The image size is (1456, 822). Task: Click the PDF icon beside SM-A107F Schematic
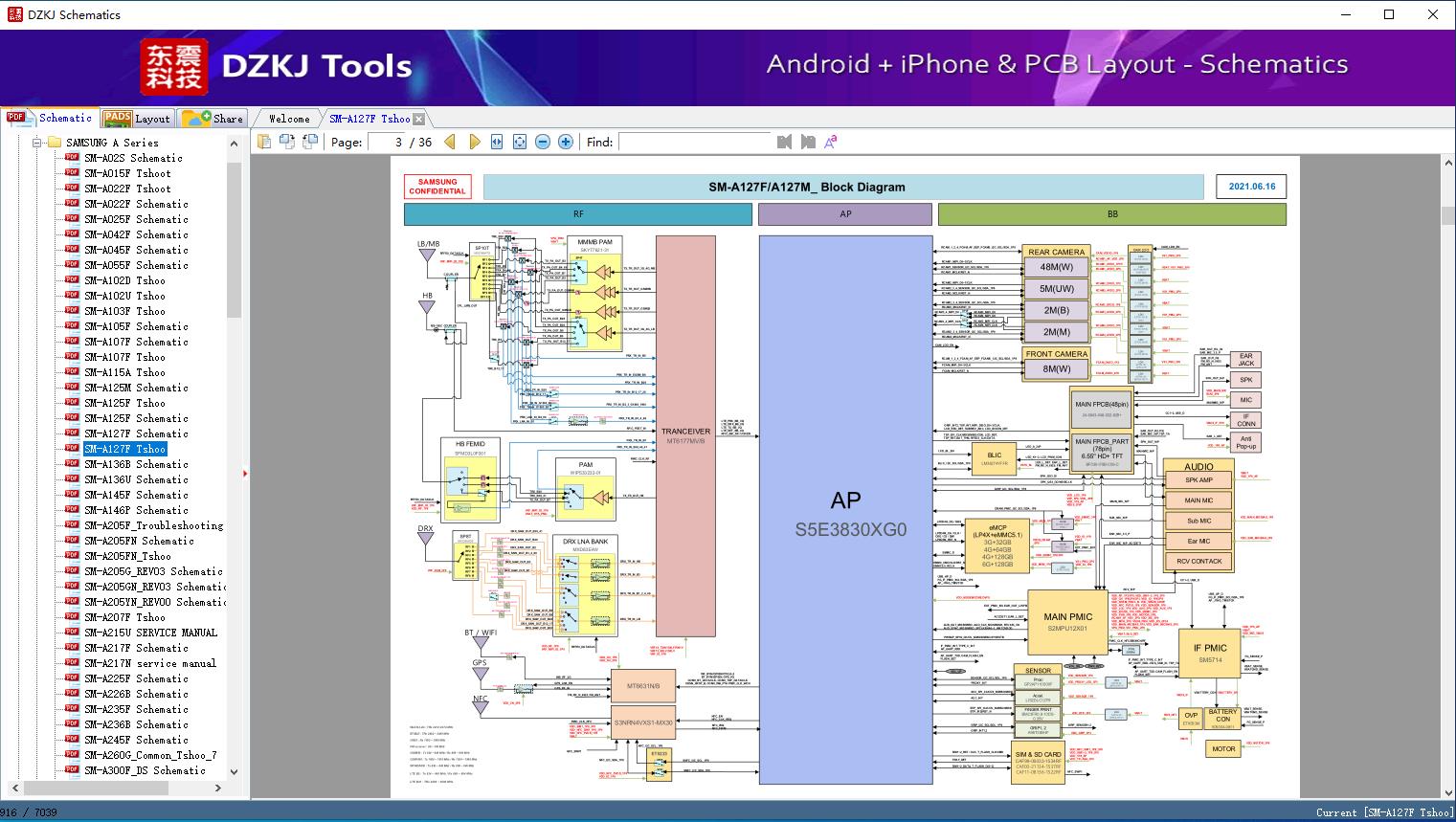click(72, 342)
